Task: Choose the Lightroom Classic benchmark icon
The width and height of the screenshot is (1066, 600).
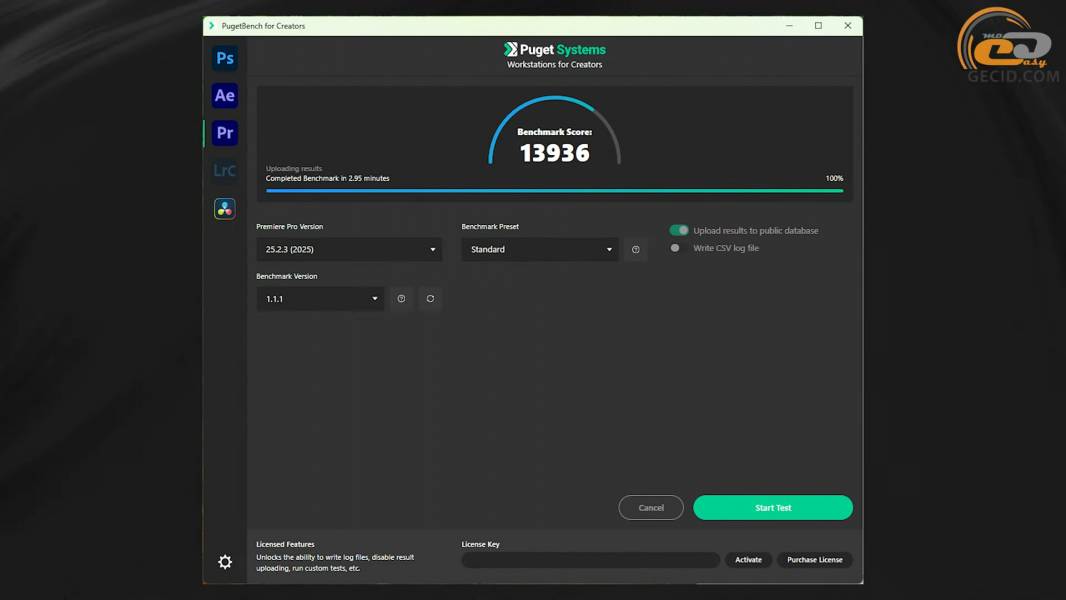Action: pyautogui.click(x=225, y=171)
